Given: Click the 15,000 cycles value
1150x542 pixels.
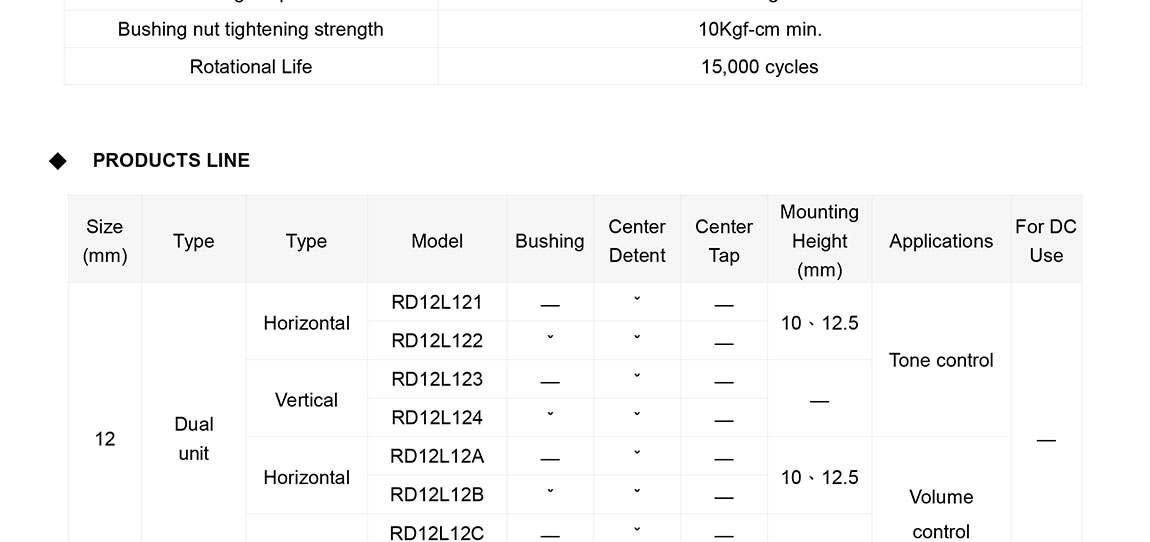Looking at the screenshot, I should pos(760,67).
